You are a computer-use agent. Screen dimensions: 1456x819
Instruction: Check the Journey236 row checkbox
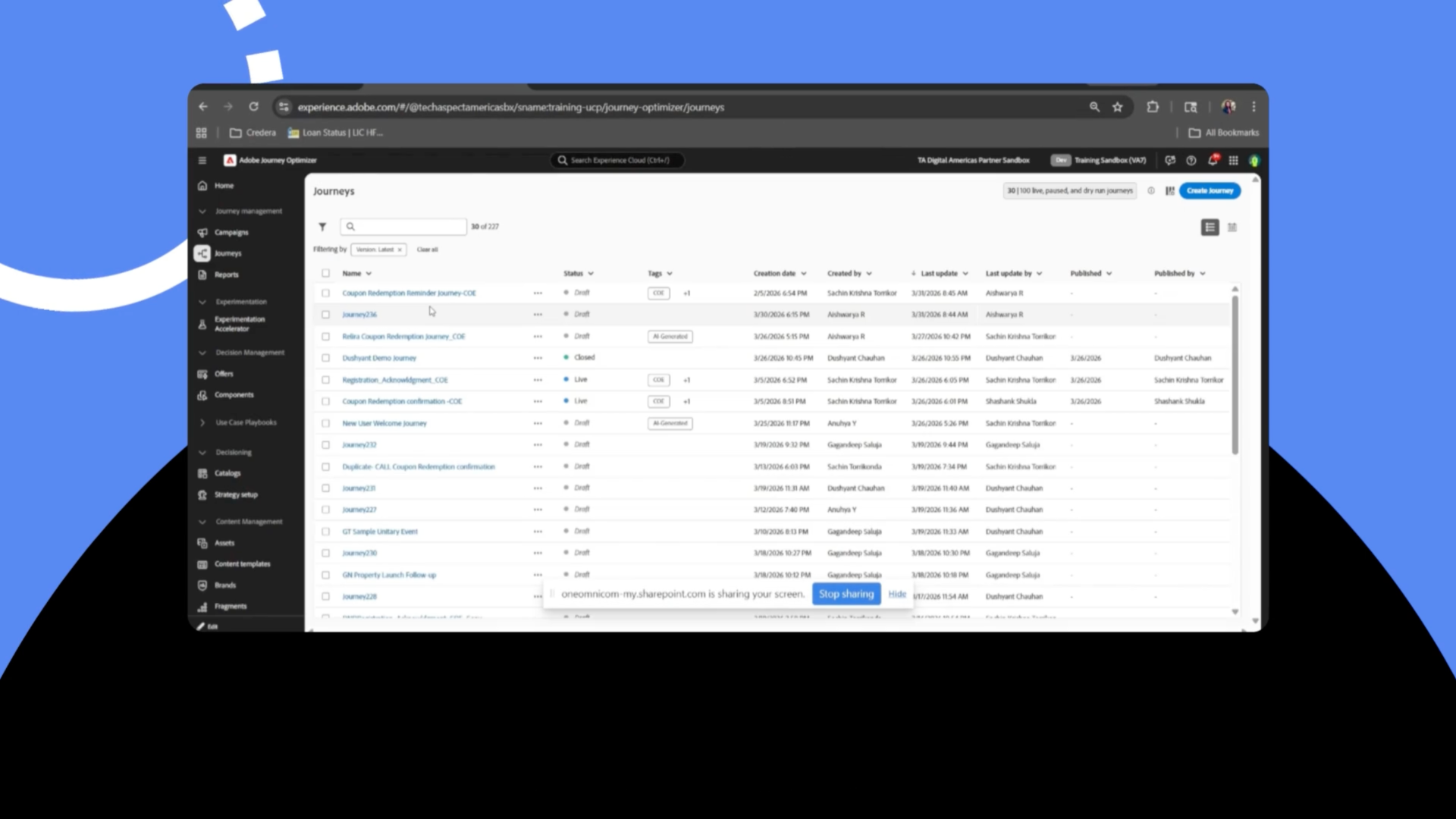point(325,315)
